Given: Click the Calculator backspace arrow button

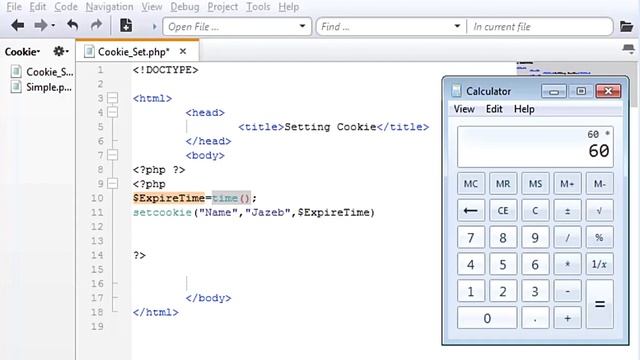Looking at the screenshot, I should coord(471,211).
